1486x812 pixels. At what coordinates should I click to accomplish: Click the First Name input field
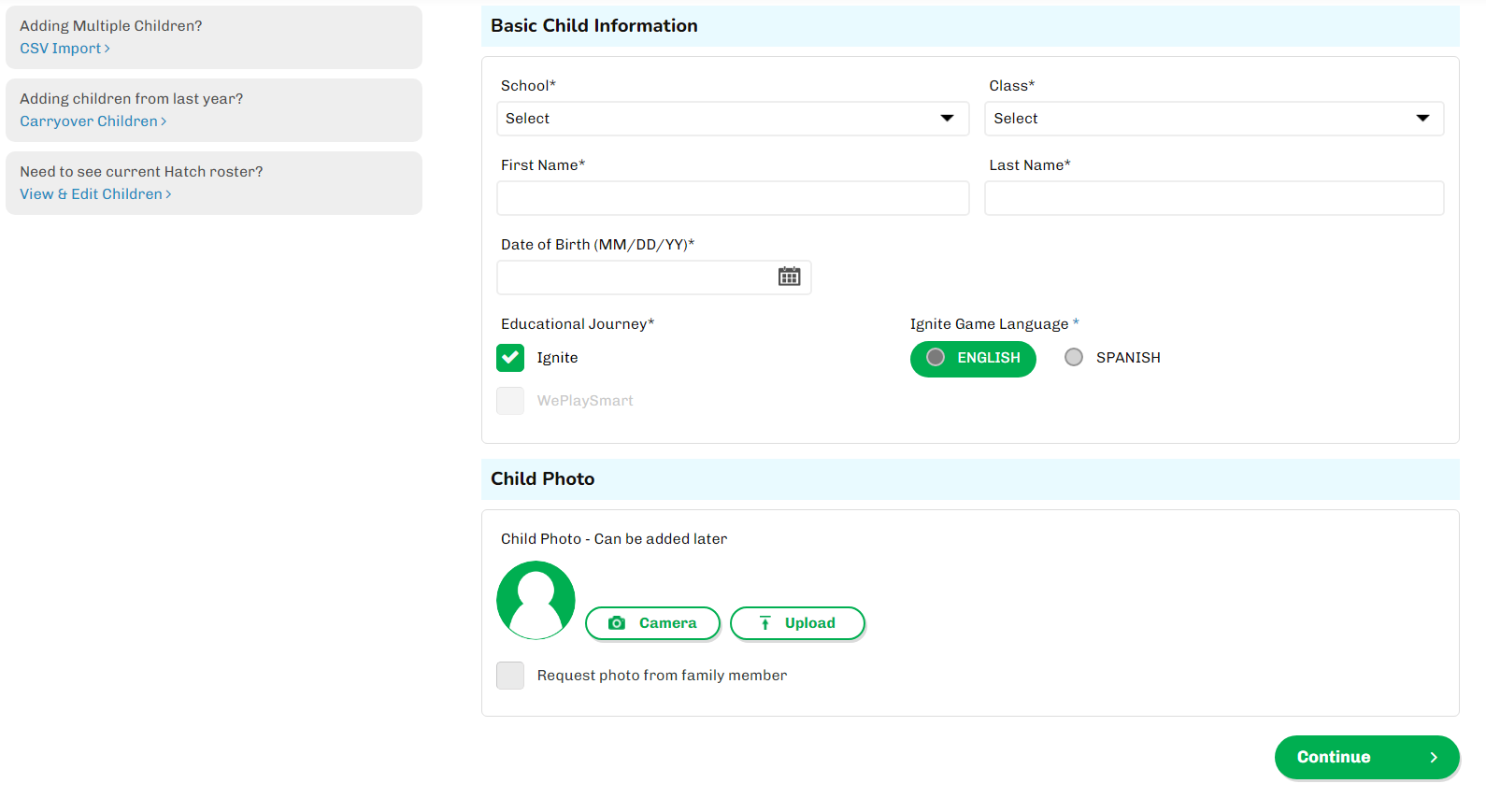pyautogui.click(x=733, y=198)
